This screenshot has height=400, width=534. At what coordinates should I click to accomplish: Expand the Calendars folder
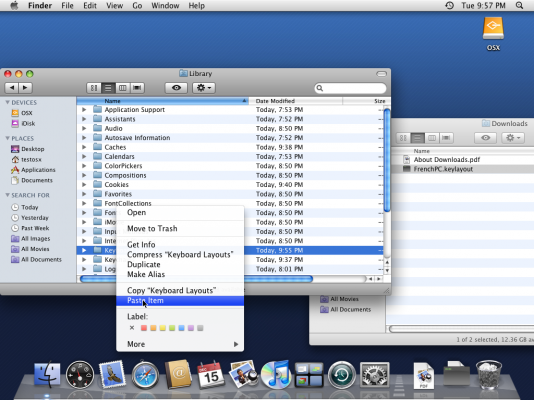coord(84,157)
